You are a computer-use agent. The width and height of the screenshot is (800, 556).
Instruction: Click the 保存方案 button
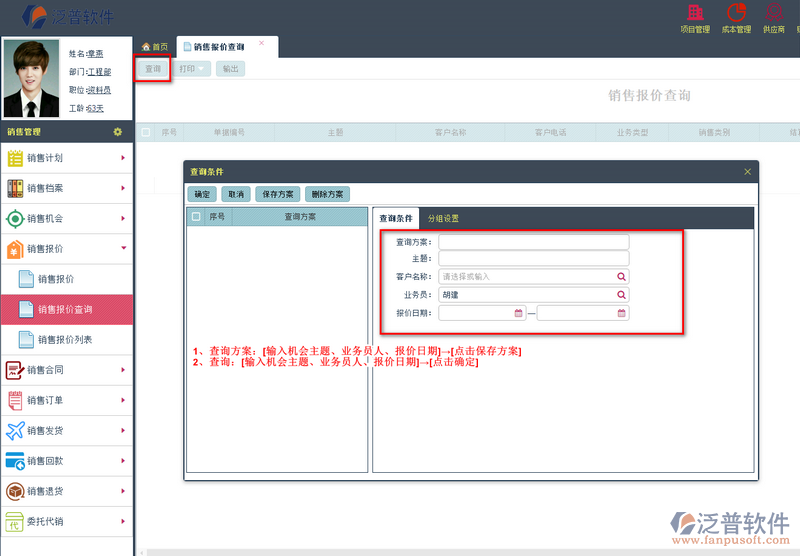278,194
